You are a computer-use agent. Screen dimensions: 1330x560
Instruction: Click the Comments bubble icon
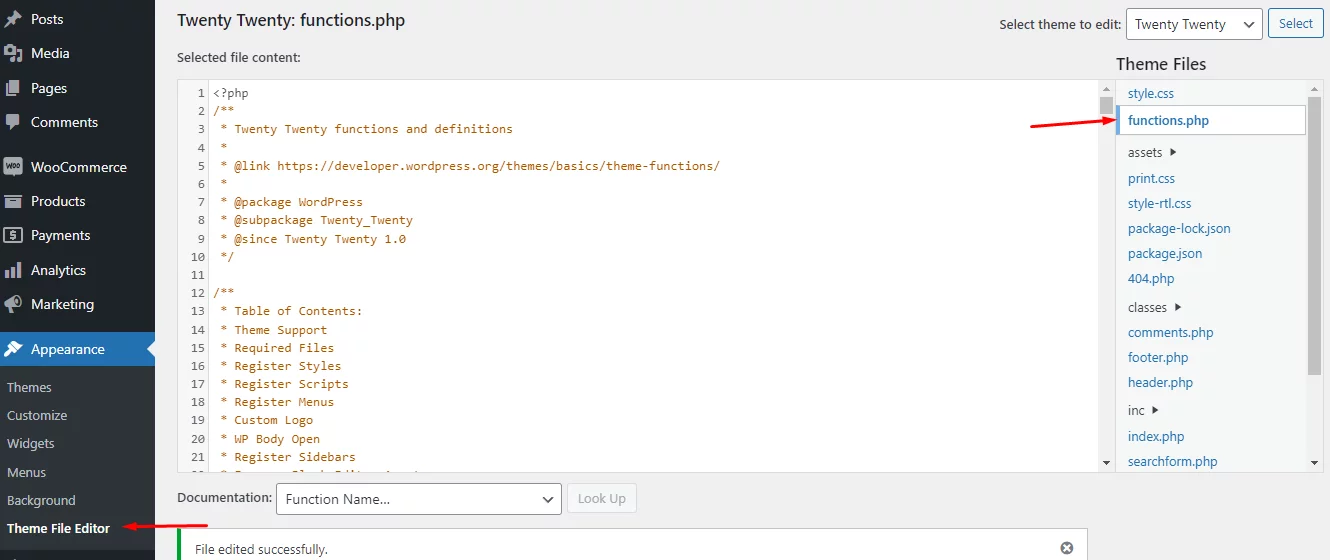click(x=13, y=122)
